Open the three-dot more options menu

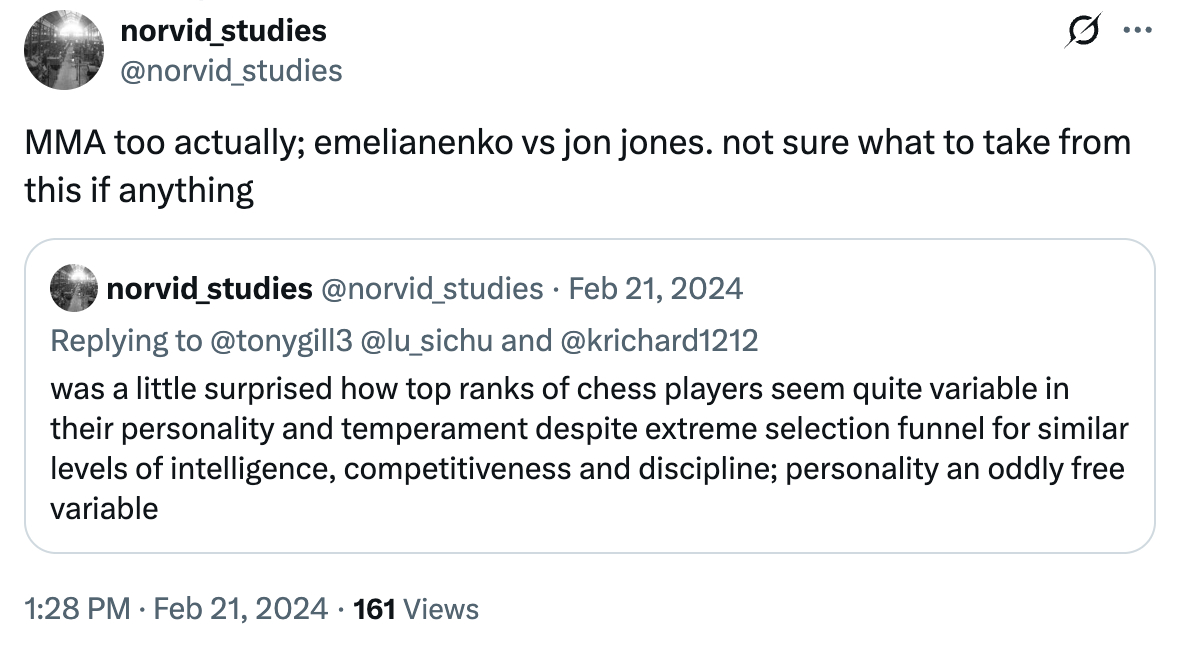tap(1137, 31)
